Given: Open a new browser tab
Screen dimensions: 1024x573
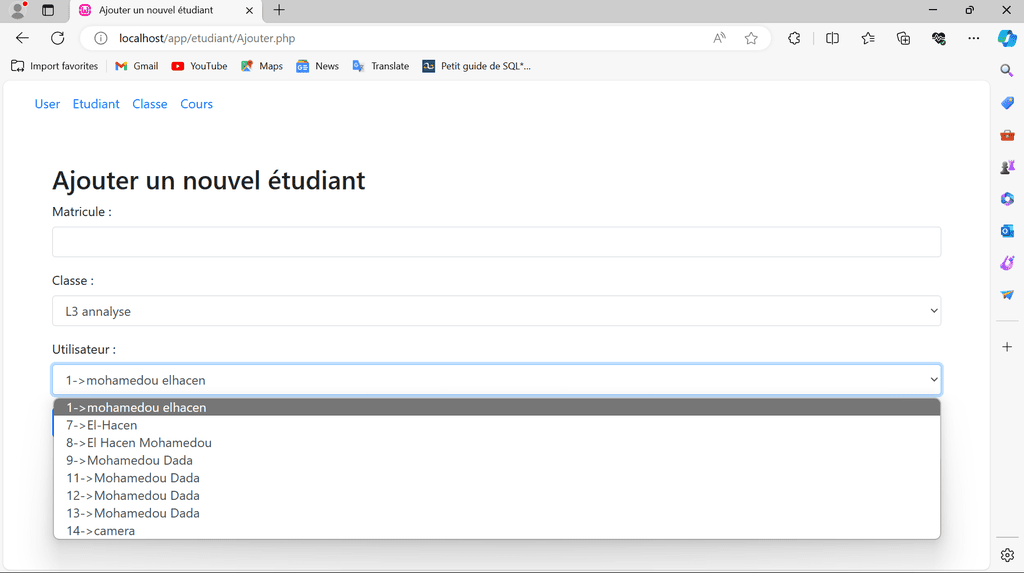Looking at the screenshot, I should tap(279, 10).
